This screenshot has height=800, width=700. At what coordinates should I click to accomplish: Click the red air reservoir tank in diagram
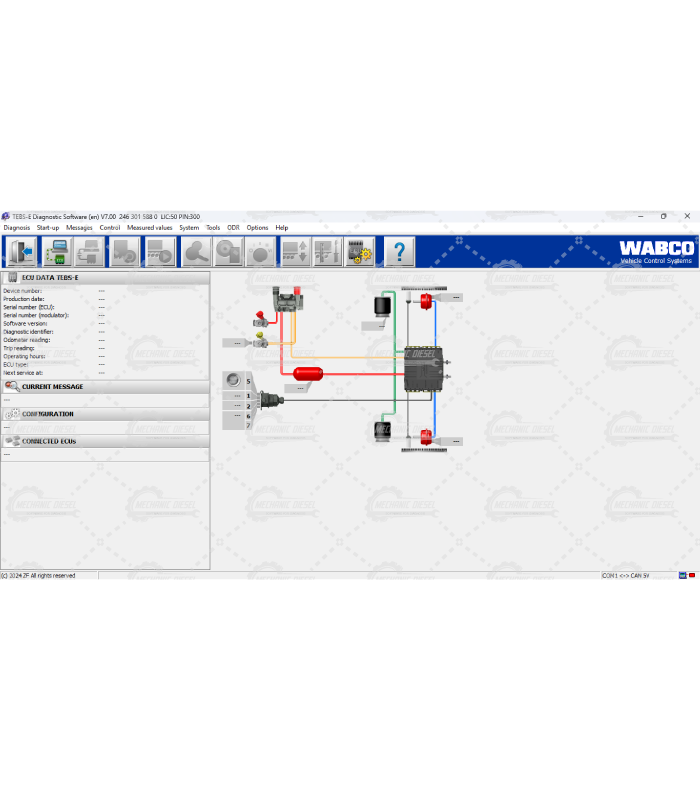308,373
